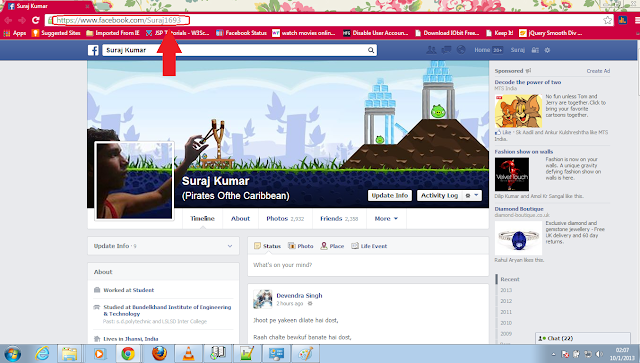Bookmark this page with the star icon
640x363 pixels.
point(607,20)
